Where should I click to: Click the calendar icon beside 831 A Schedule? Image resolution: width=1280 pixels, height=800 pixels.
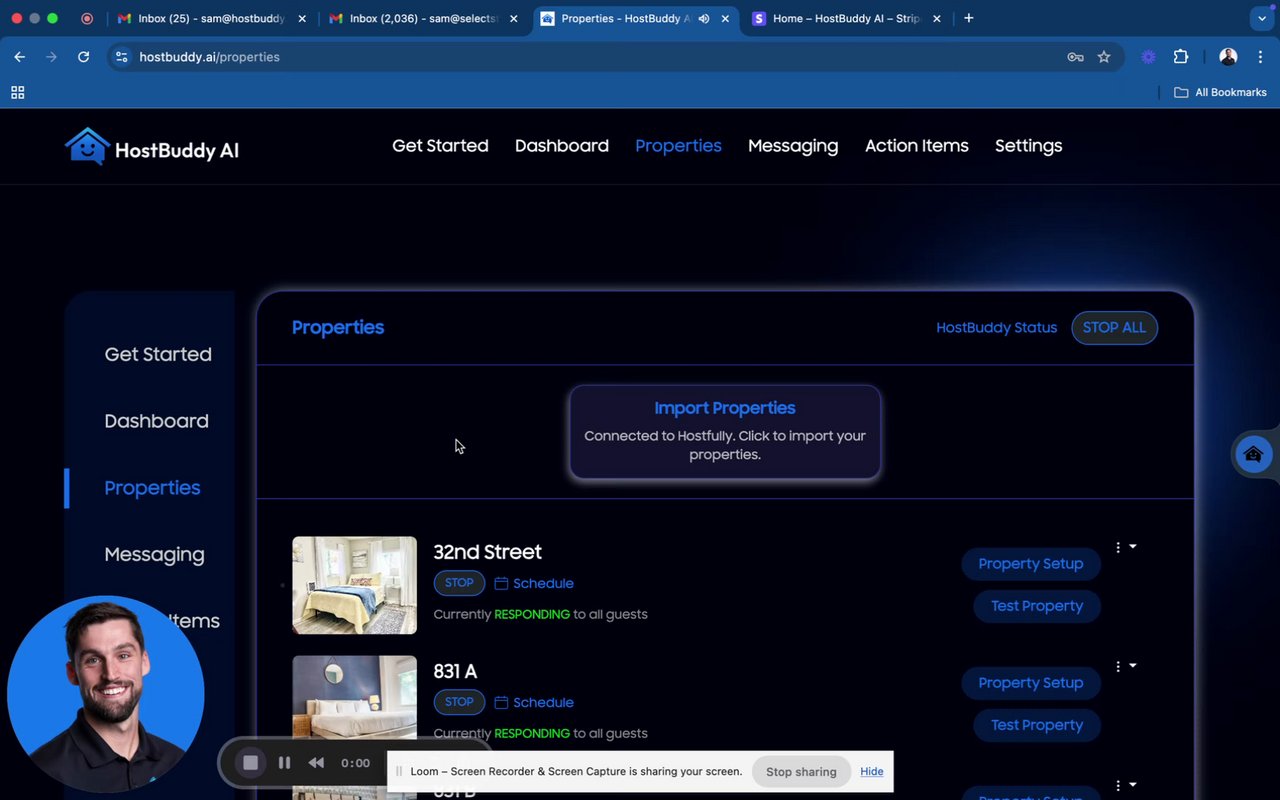(x=501, y=703)
